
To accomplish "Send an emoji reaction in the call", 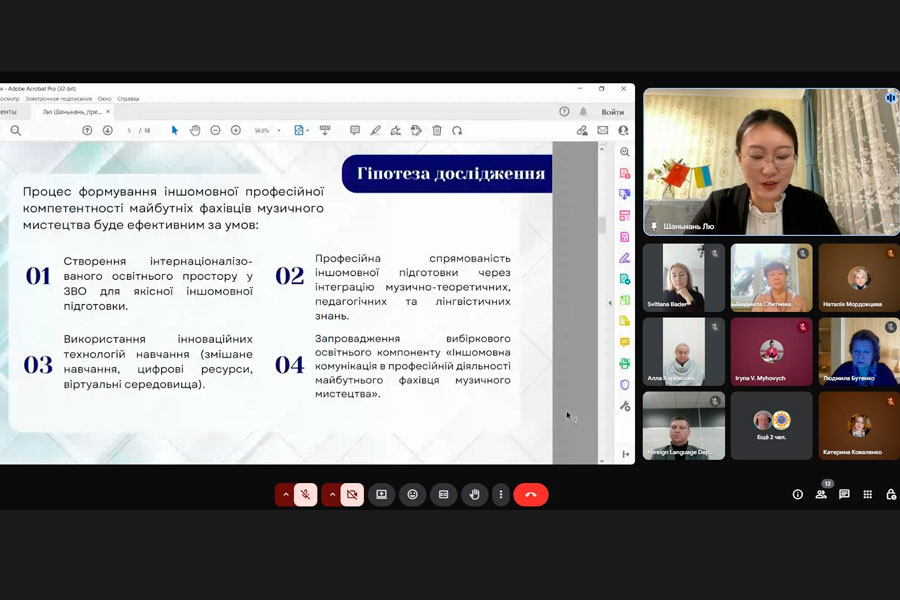I will coord(412,494).
